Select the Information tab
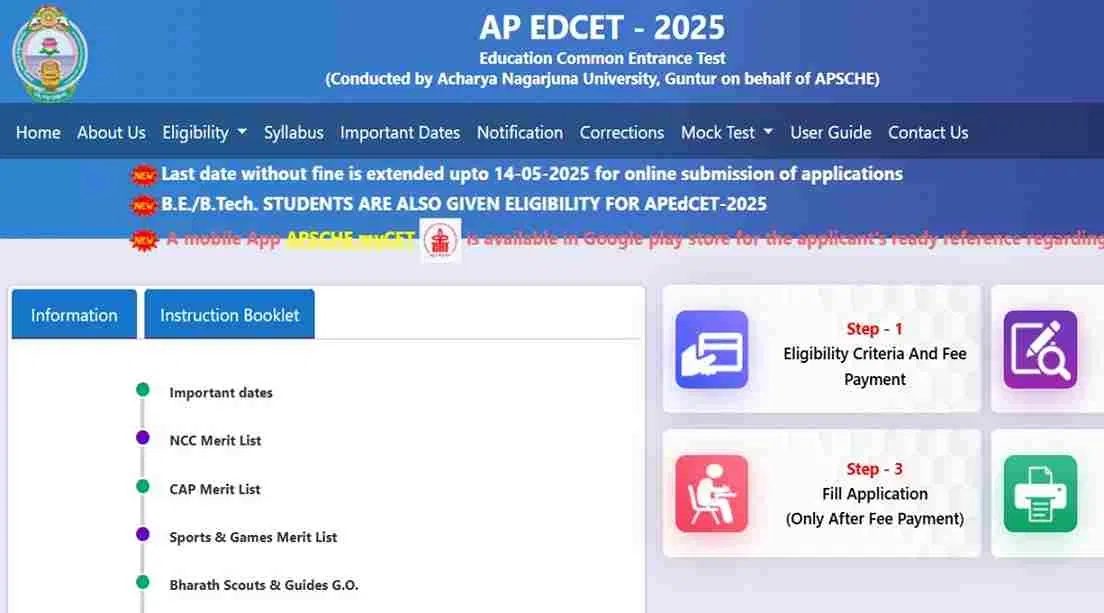The width and height of the screenshot is (1104, 613). point(74,315)
